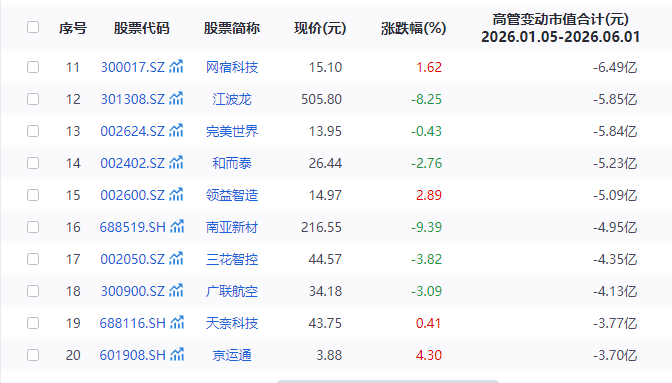Sort by 股票简称 column header
Image resolution: width=672 pixels, height=383 pixels.
(232, 28)
